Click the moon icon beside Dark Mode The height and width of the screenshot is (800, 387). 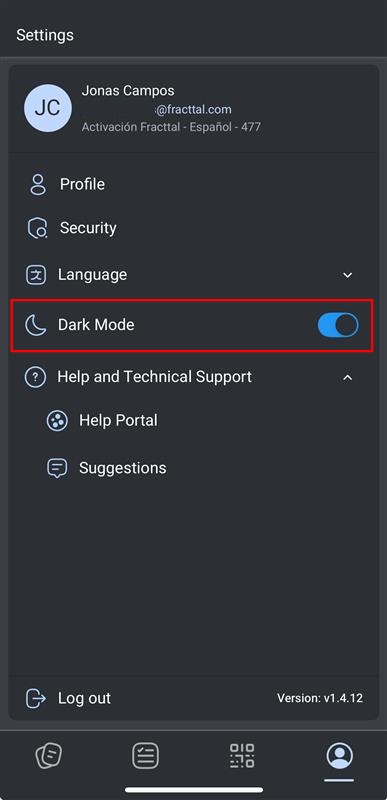[36, 325]
